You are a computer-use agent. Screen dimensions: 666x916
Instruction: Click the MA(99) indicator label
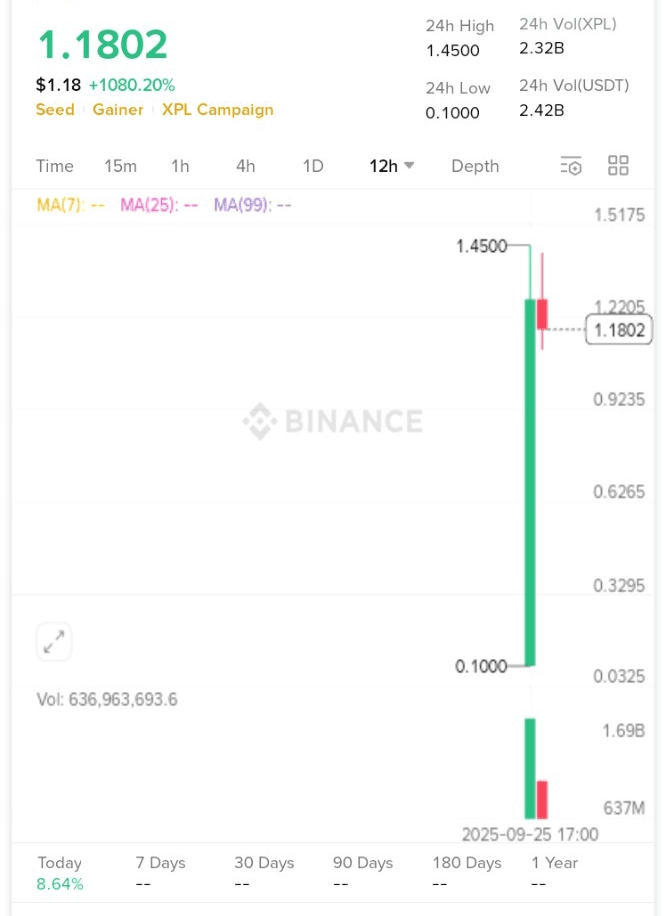(x=252, y=205)
